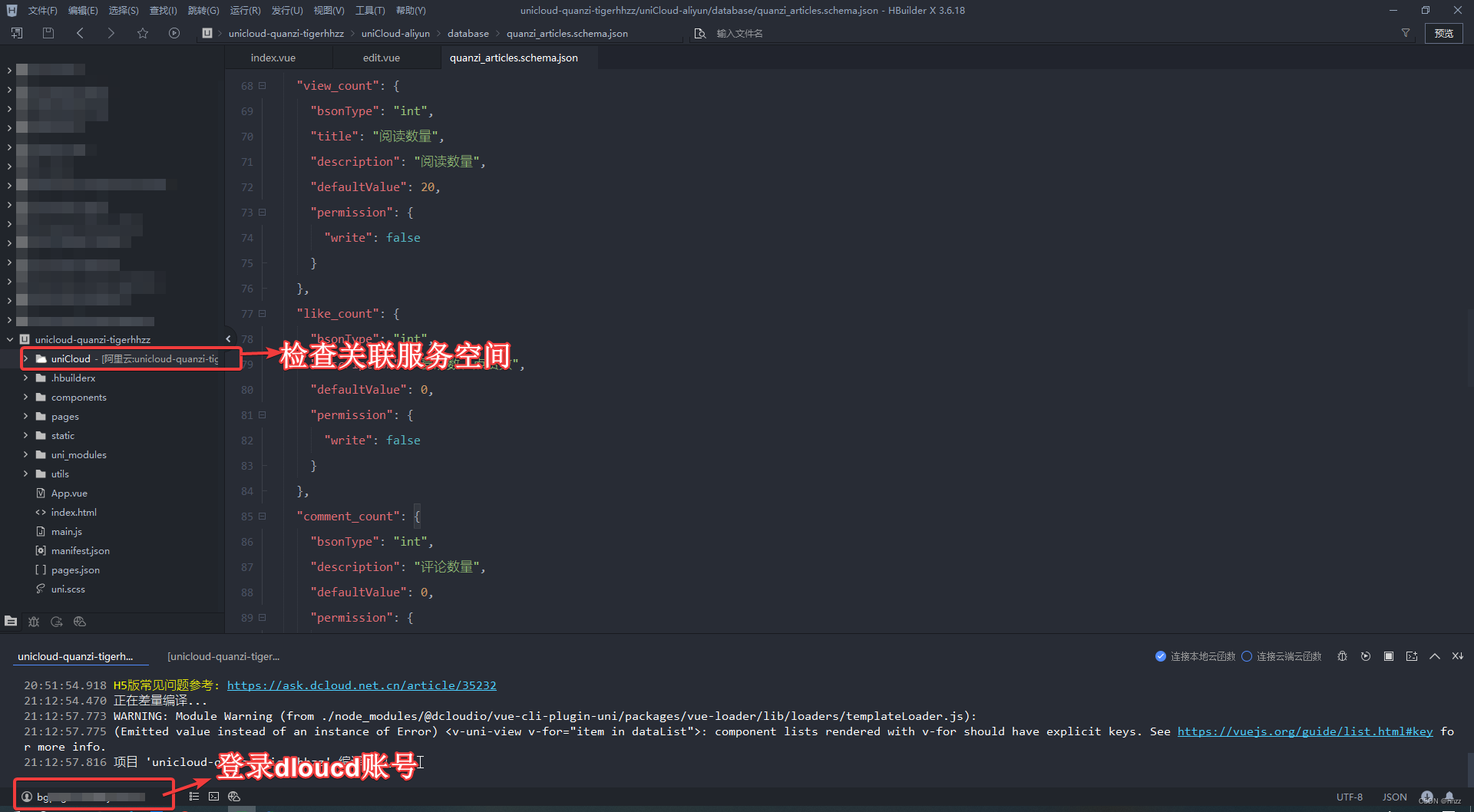Open the 编辑(E) menu
The height and width of the screenshot is (812, 1474).
point(83,11)
